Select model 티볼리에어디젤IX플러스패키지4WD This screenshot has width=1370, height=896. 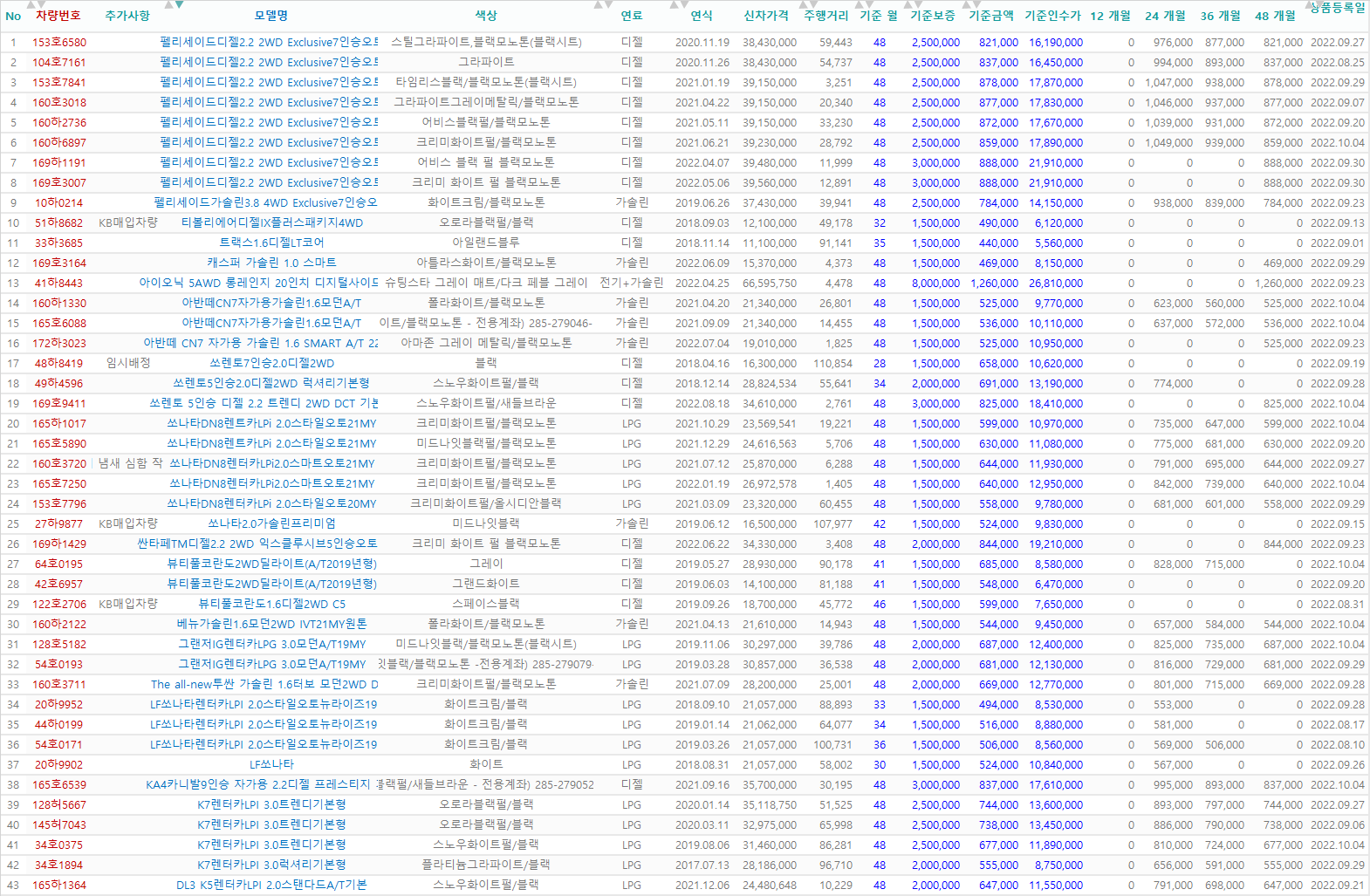271,222
